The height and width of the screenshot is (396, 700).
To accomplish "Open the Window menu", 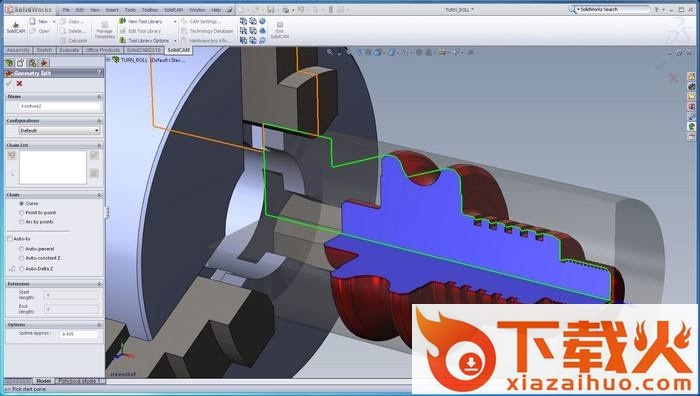I will click(x=197, y=9).
